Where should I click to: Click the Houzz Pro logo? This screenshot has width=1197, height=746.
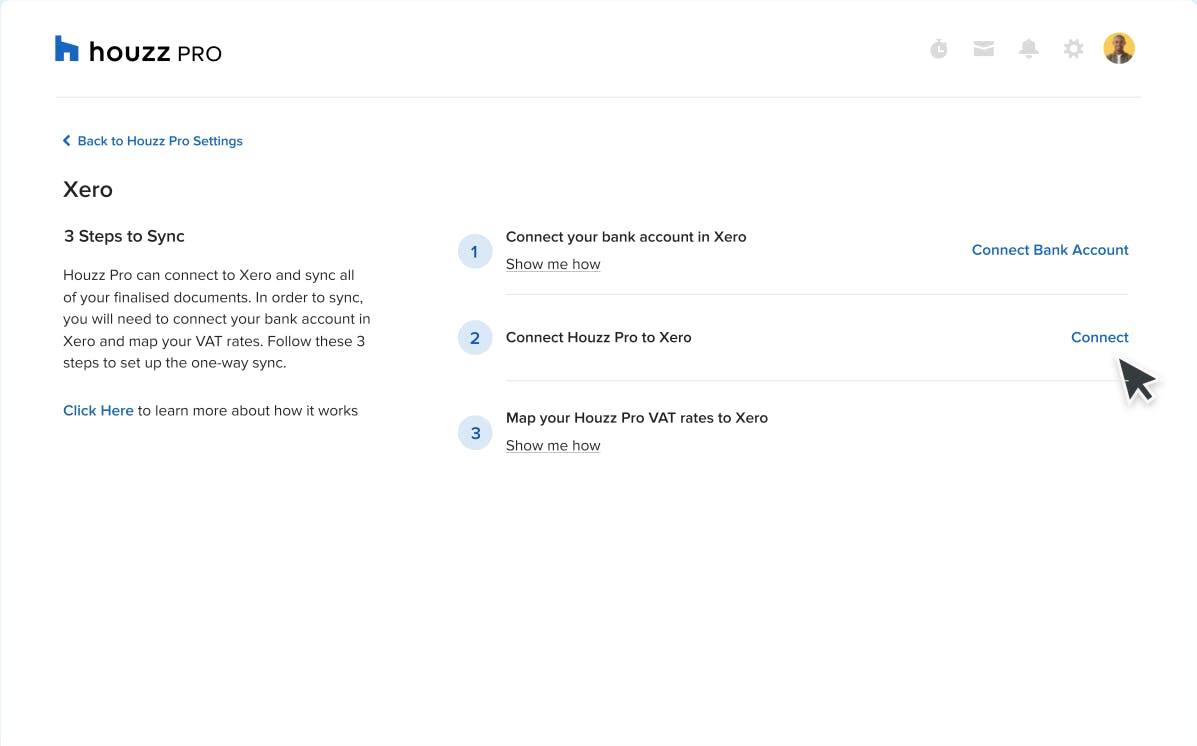pos(138,50)
